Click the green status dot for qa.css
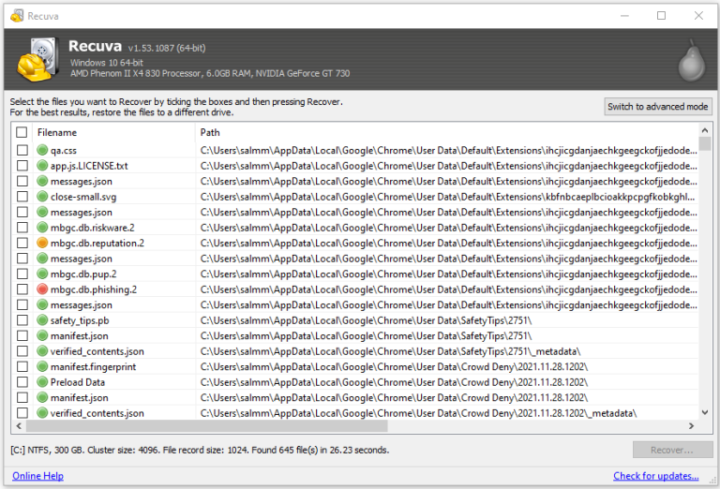 tap(42, 150)
